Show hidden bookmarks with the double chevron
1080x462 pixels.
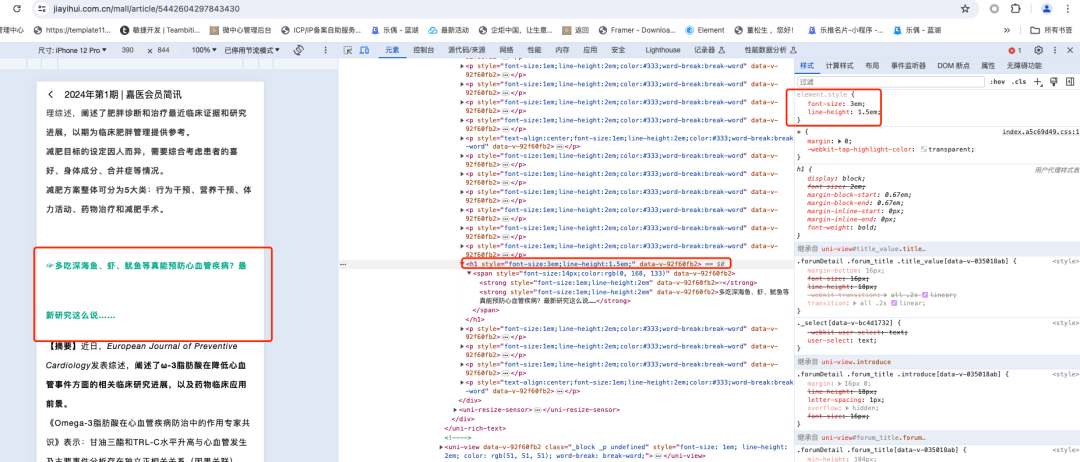pos(1006,30)
